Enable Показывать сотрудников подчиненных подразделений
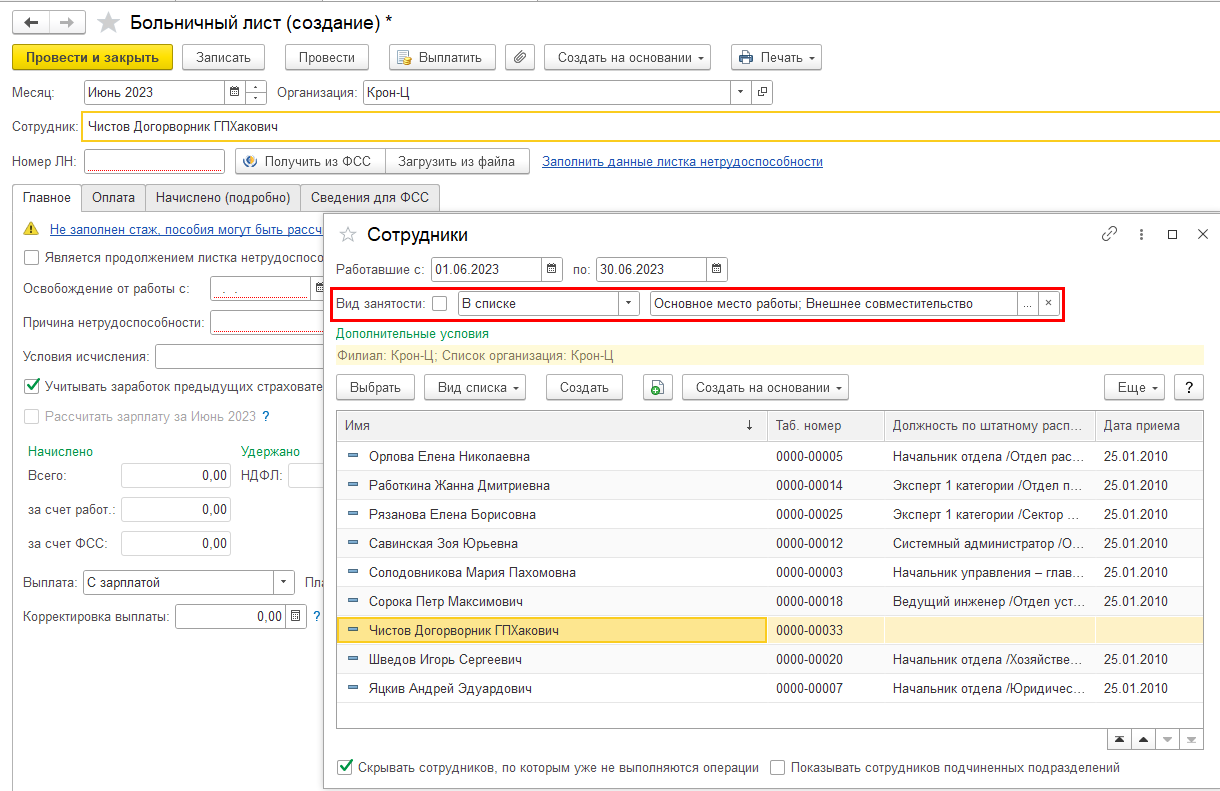 pyautogui.click(x=778, y=768)
